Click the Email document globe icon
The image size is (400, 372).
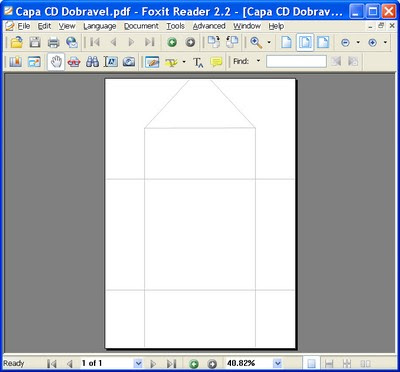[x=72, y=42]
